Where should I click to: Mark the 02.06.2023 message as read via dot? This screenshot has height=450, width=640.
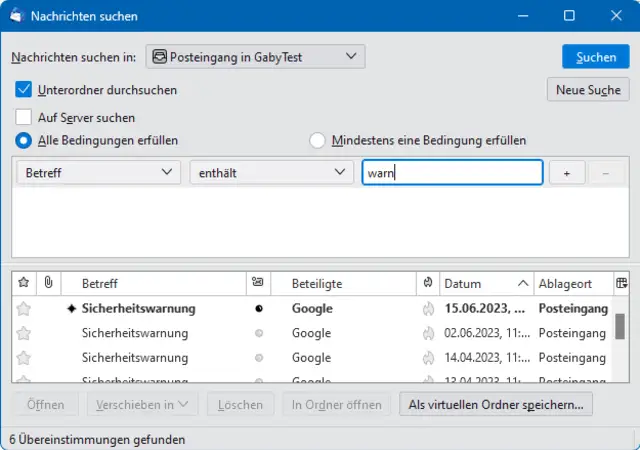click(258, 333)
